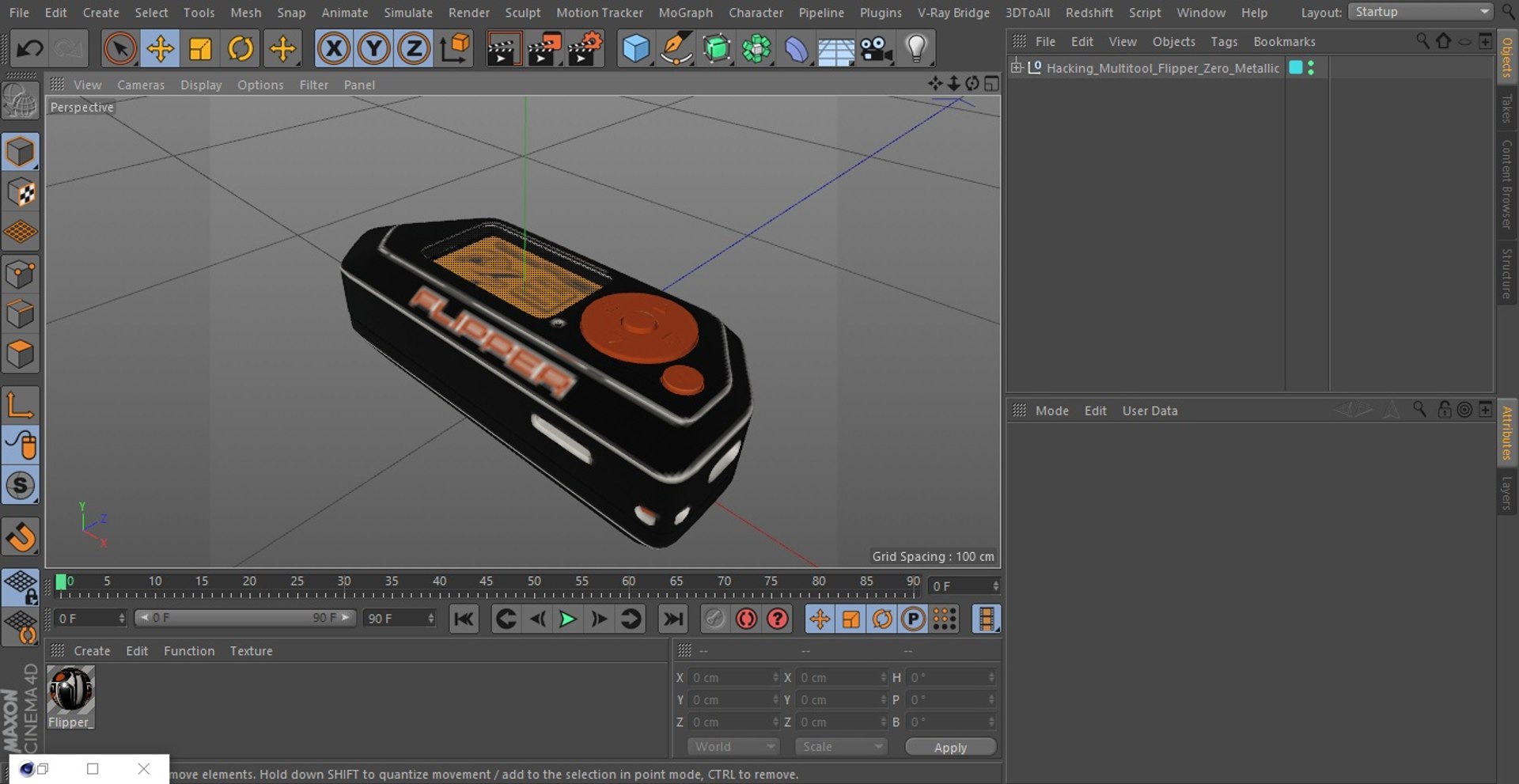Go to end of animation

(672, 619)
